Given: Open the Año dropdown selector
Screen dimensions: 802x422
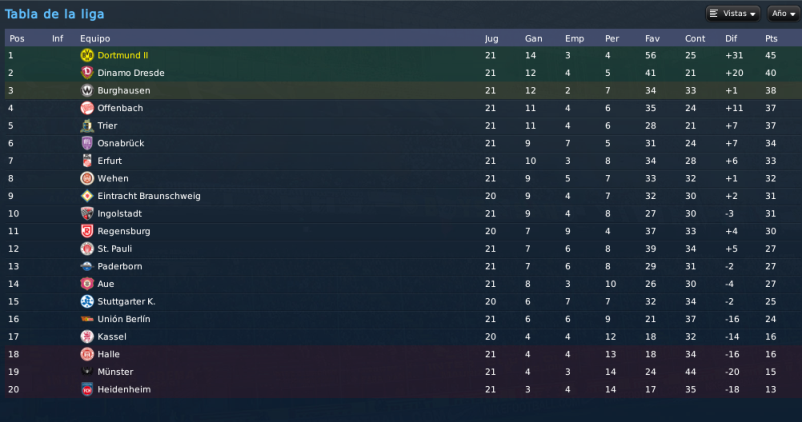Looking at the screenshot, I should (x=783, y=14).
